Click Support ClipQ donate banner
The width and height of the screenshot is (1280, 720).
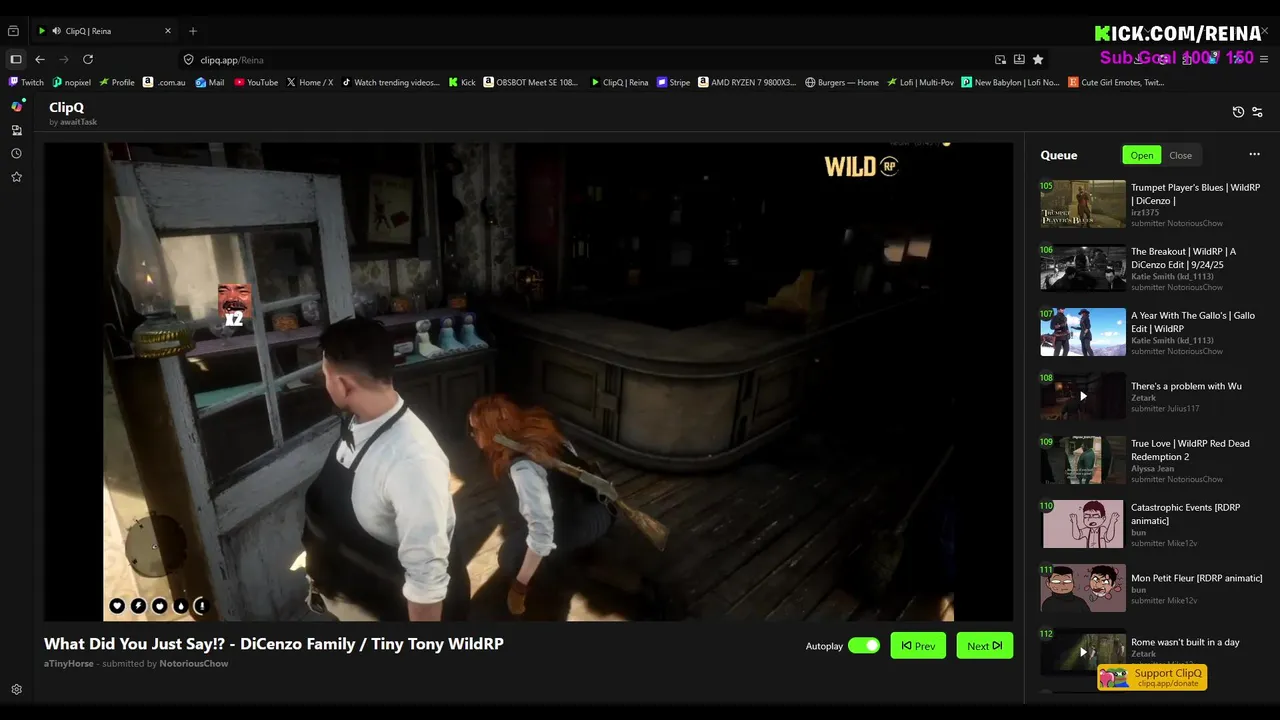[x=1152, y=677]
